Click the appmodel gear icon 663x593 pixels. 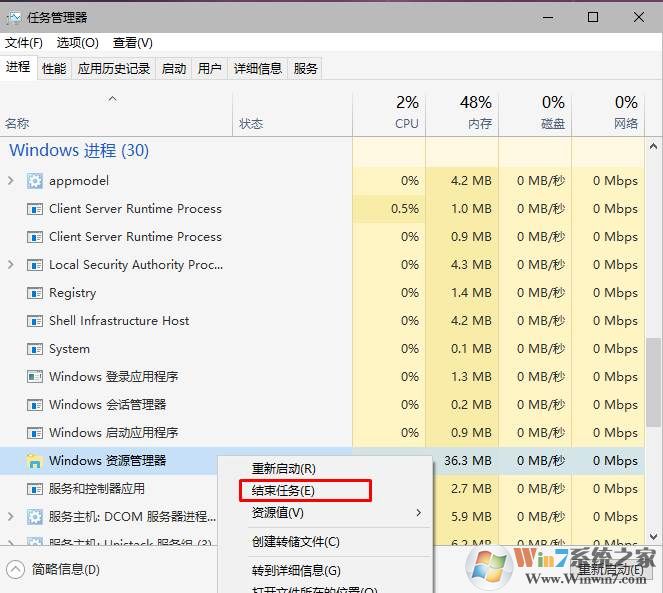35,181
